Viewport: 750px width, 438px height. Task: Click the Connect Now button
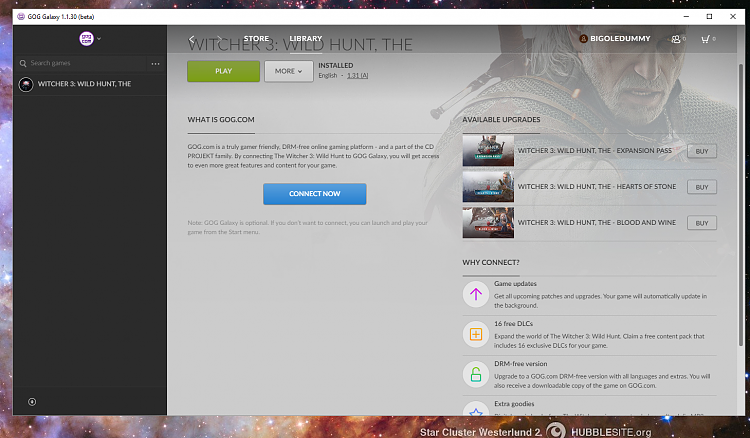pos(315,194)
